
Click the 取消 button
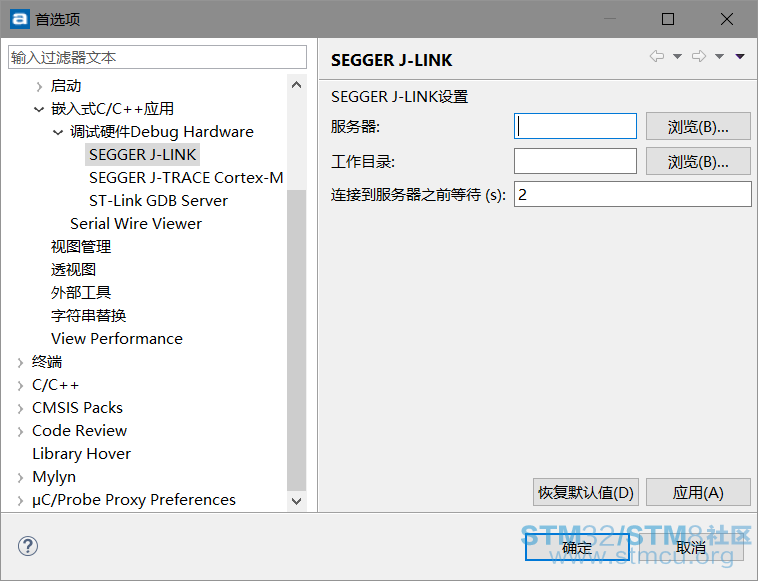tap(690, 547)
